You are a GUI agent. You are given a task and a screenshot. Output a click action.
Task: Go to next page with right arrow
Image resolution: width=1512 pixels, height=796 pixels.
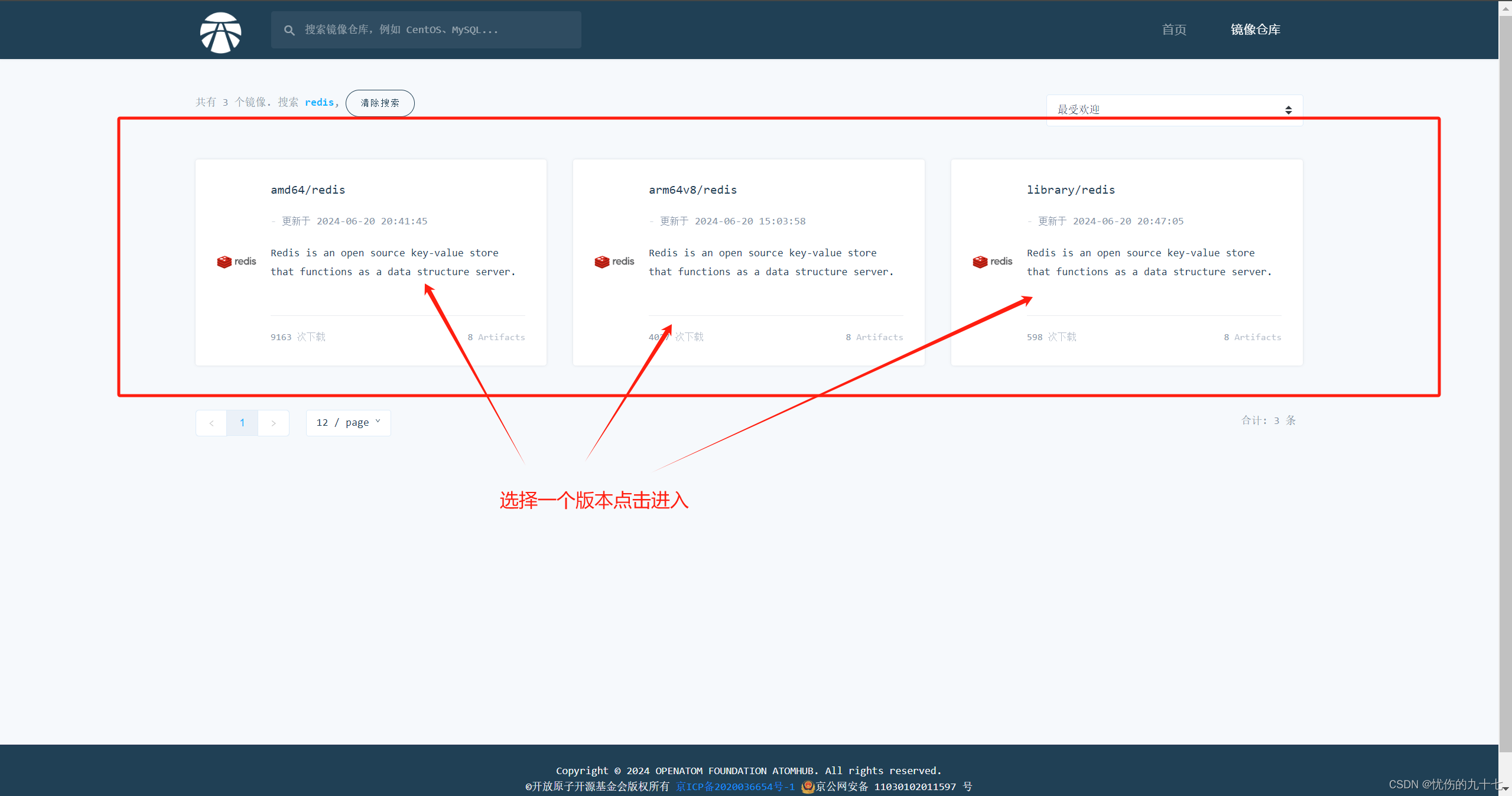(x=274, y=422)
